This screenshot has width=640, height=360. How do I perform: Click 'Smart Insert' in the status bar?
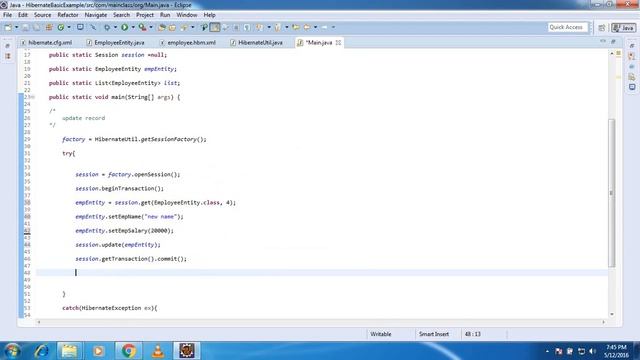tap(433, 334)
